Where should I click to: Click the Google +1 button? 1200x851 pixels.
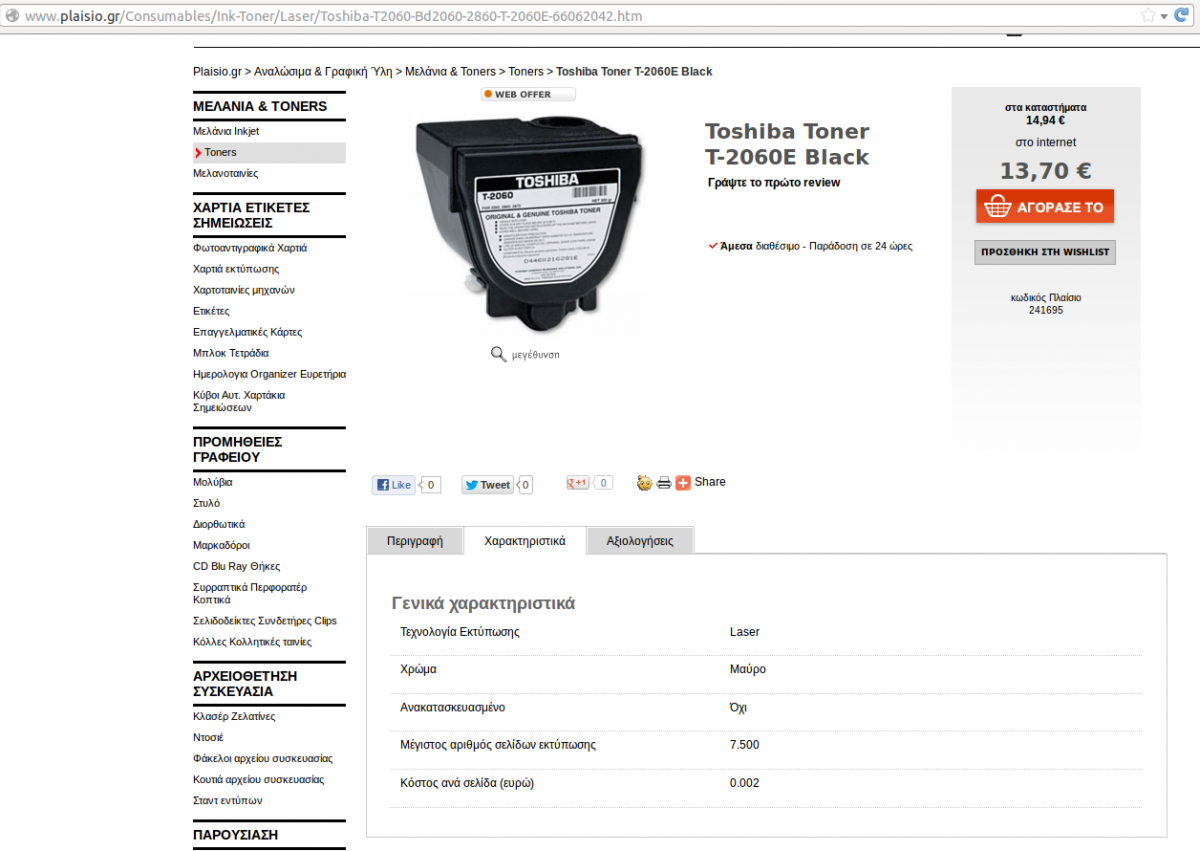click(578, 483)
